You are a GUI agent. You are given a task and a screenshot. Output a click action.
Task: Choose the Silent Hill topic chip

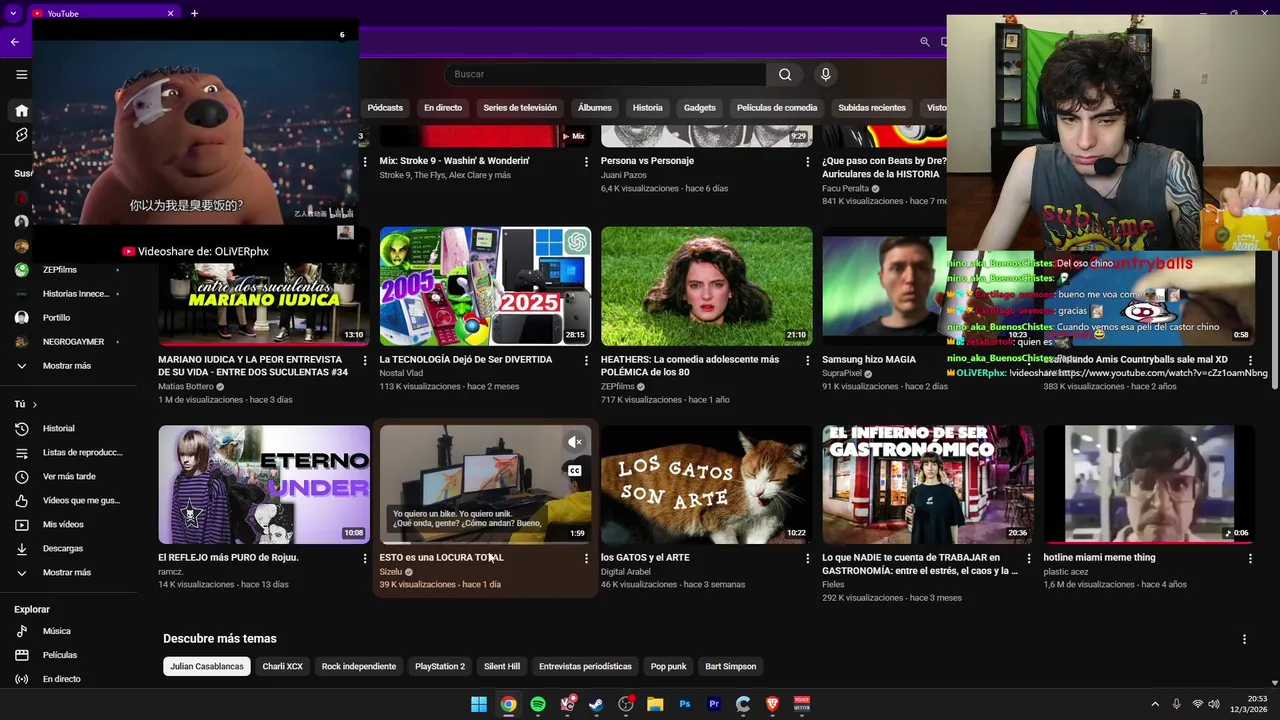point(502,666)
